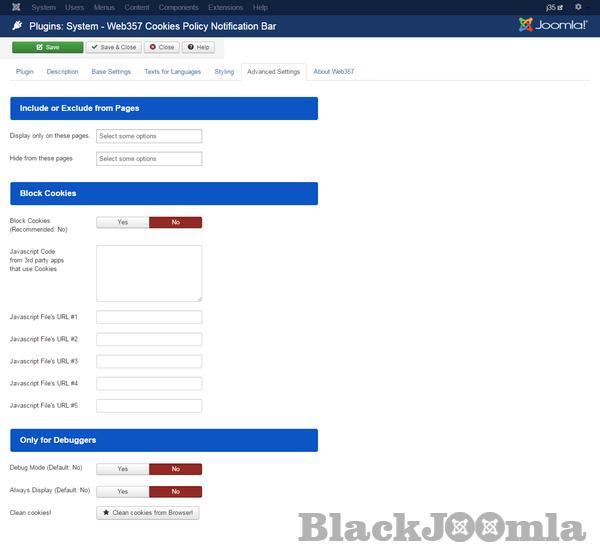Enable Debug Mode with Yes
This screenshot has width=600, height=557.
[123, 468]
